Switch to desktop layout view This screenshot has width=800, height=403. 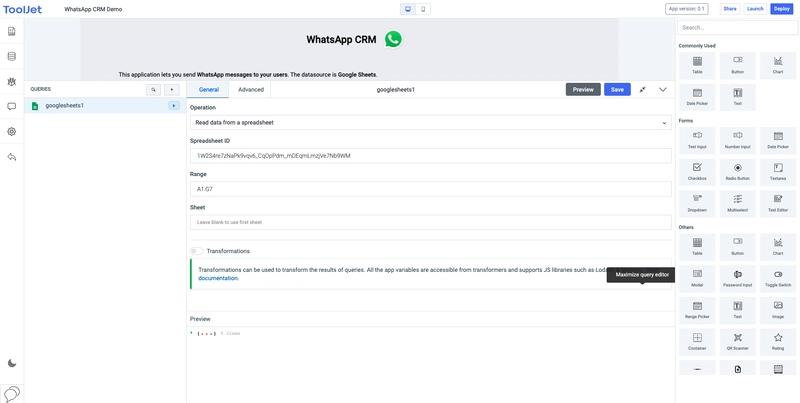pos(408,9)
